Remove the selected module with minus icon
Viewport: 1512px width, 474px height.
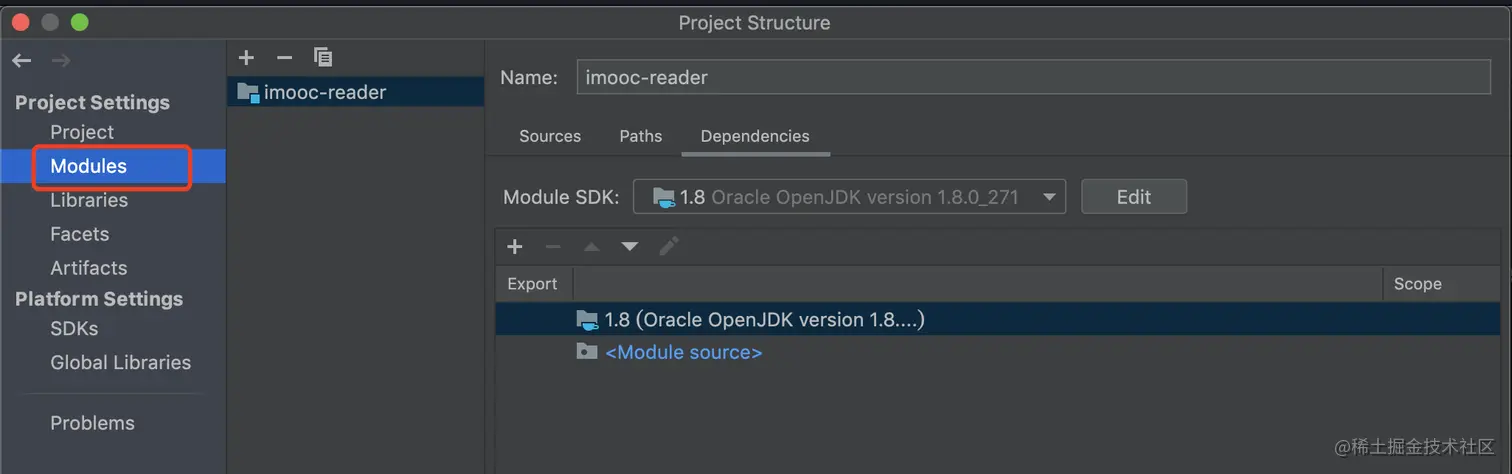(284, 57)
